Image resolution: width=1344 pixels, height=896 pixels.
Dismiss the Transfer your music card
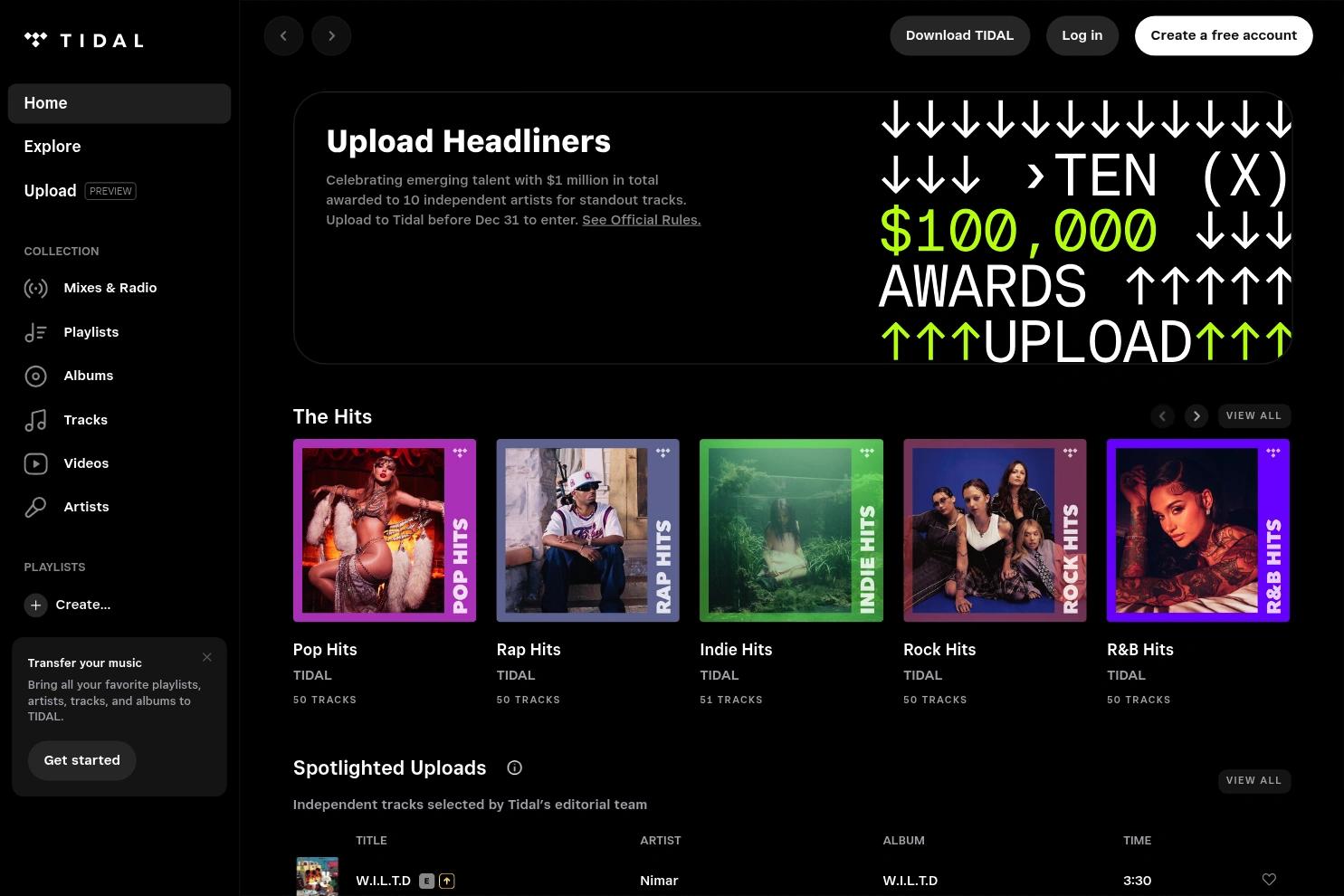click(x=207, y=657)
